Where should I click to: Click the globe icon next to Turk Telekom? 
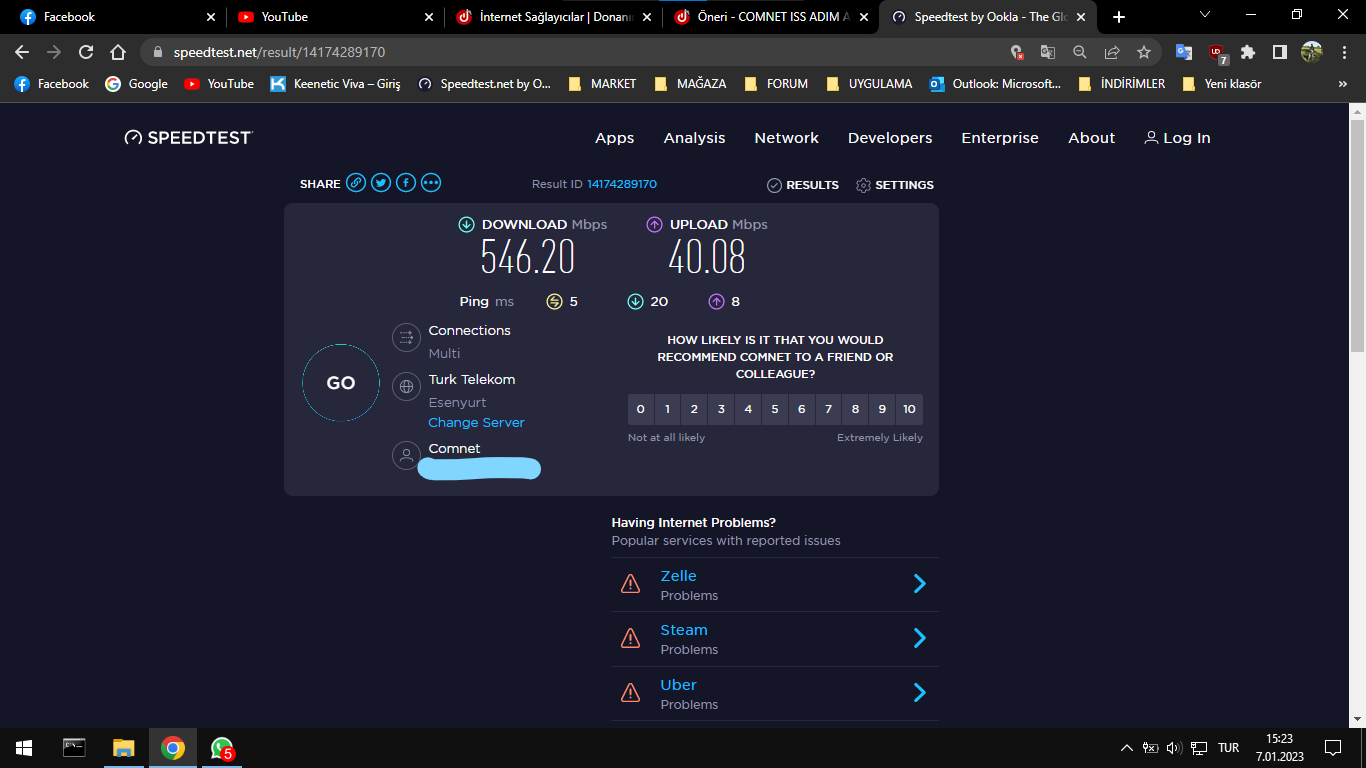point(406,387)
